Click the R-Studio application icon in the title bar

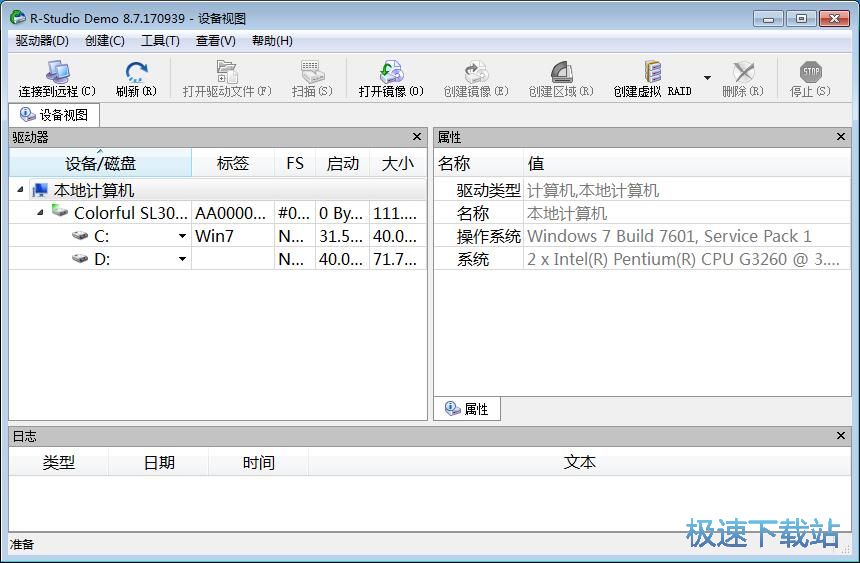18,18
